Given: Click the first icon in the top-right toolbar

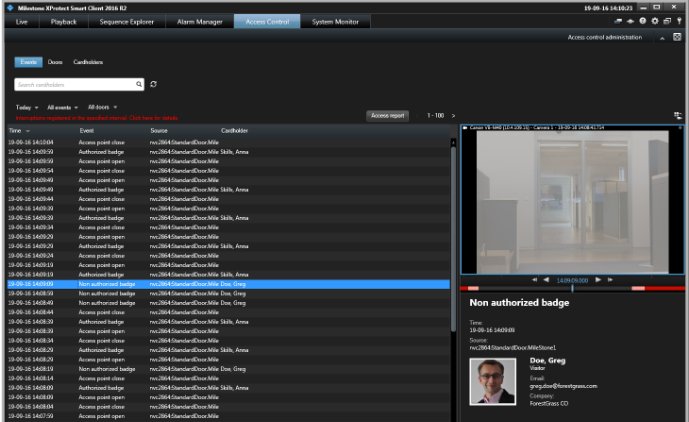Looking at the screenshot, I should [x=618, y=21].
